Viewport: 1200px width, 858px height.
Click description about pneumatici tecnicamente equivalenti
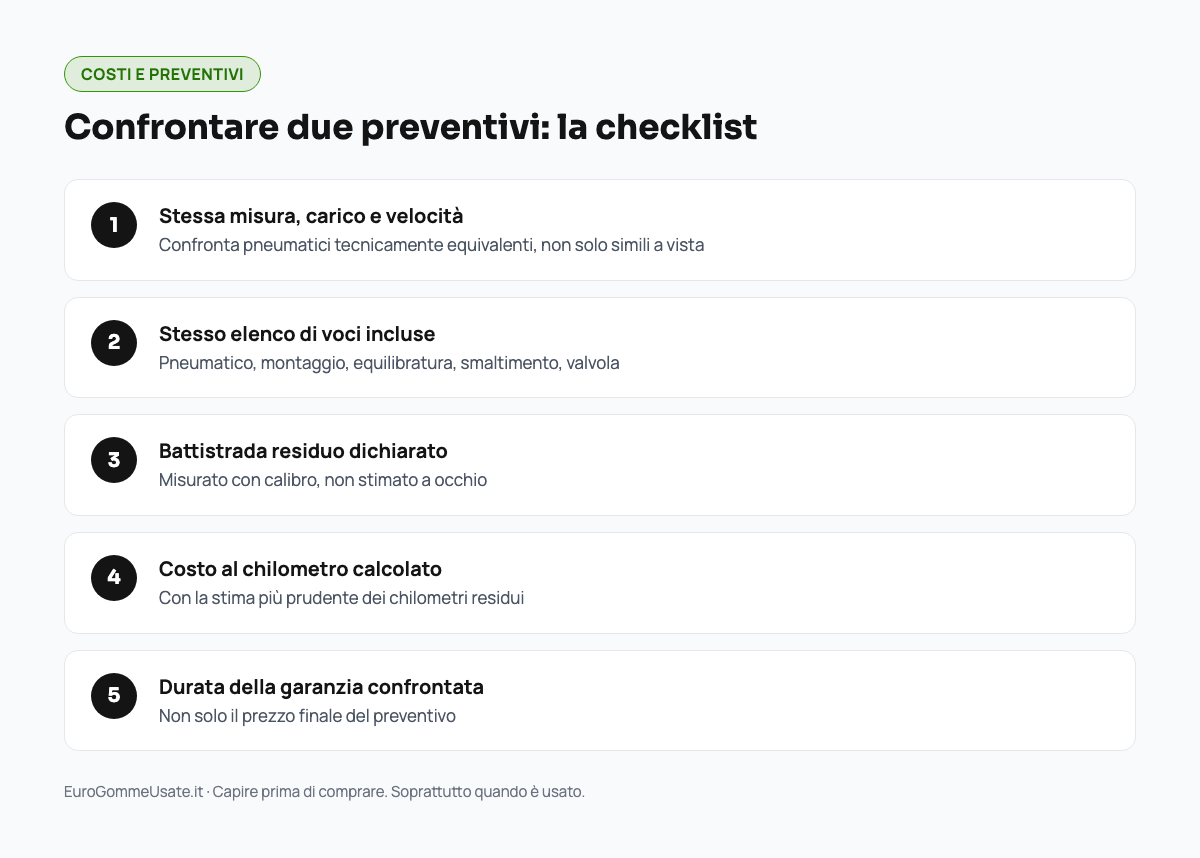click(431, 245)
